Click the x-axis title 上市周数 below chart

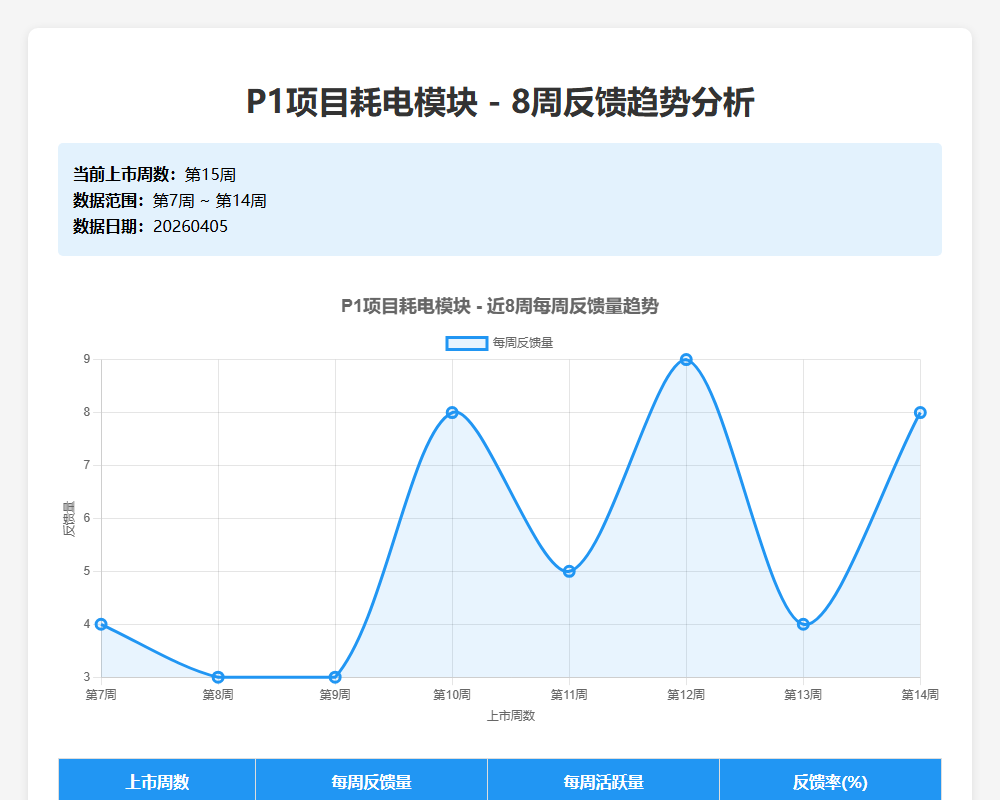[511, 716]
